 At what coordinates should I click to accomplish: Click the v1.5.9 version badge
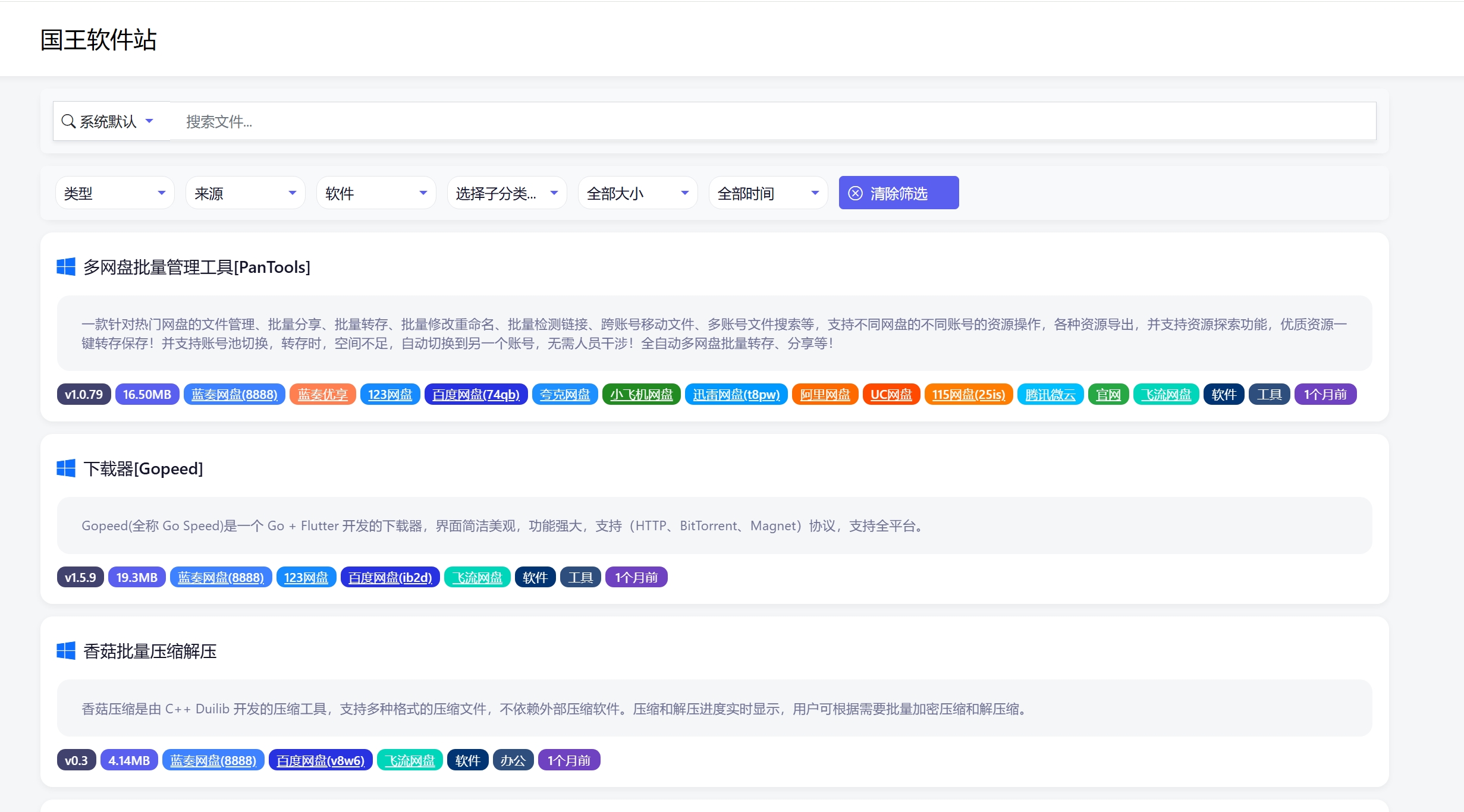click(x=80, y=577)
